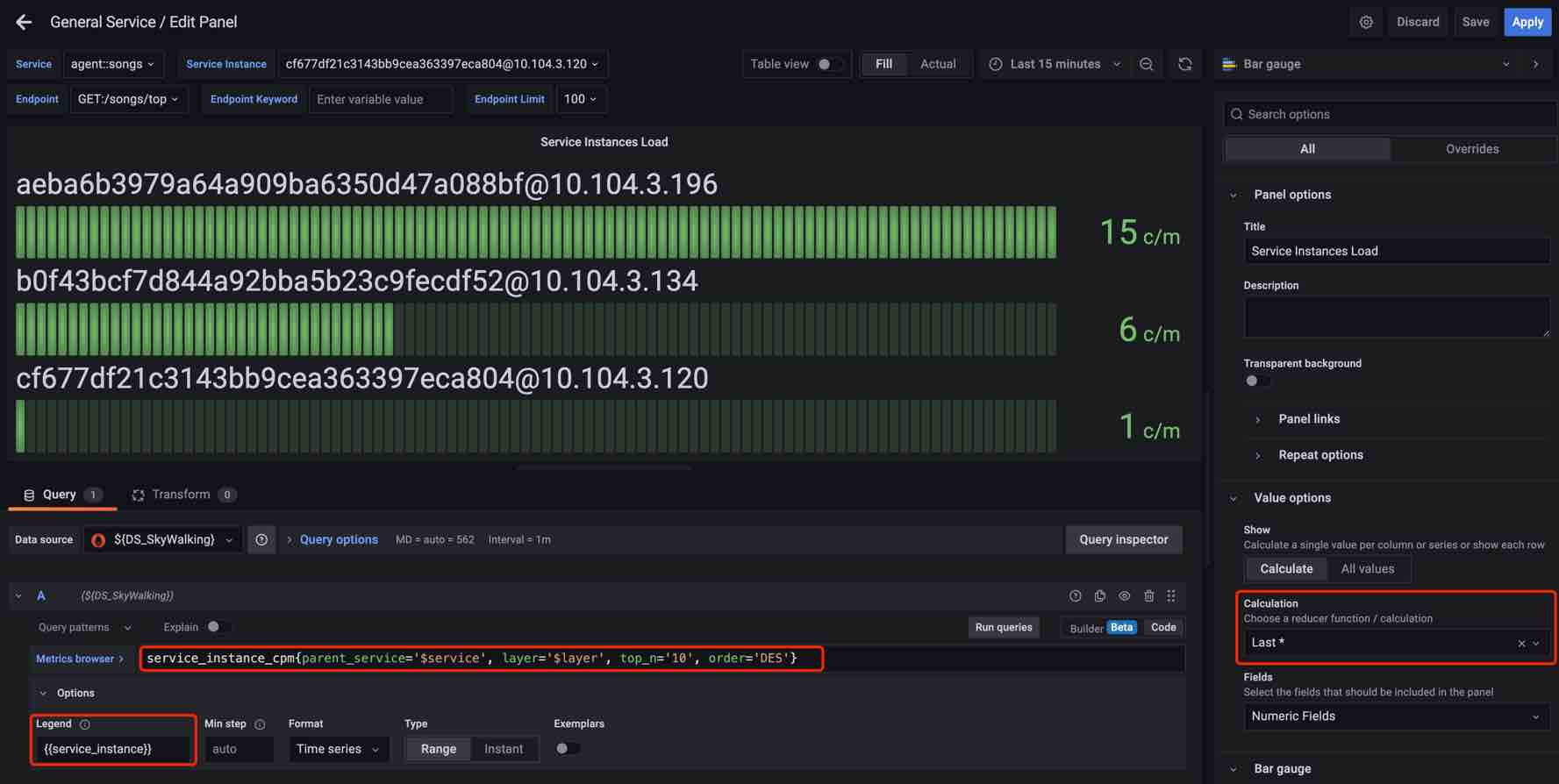Viewport: 1559px width, 784px height.
Task: Open the Last 15 minutes time picker
Action: pyautogui.click(x=1055, y=64)
